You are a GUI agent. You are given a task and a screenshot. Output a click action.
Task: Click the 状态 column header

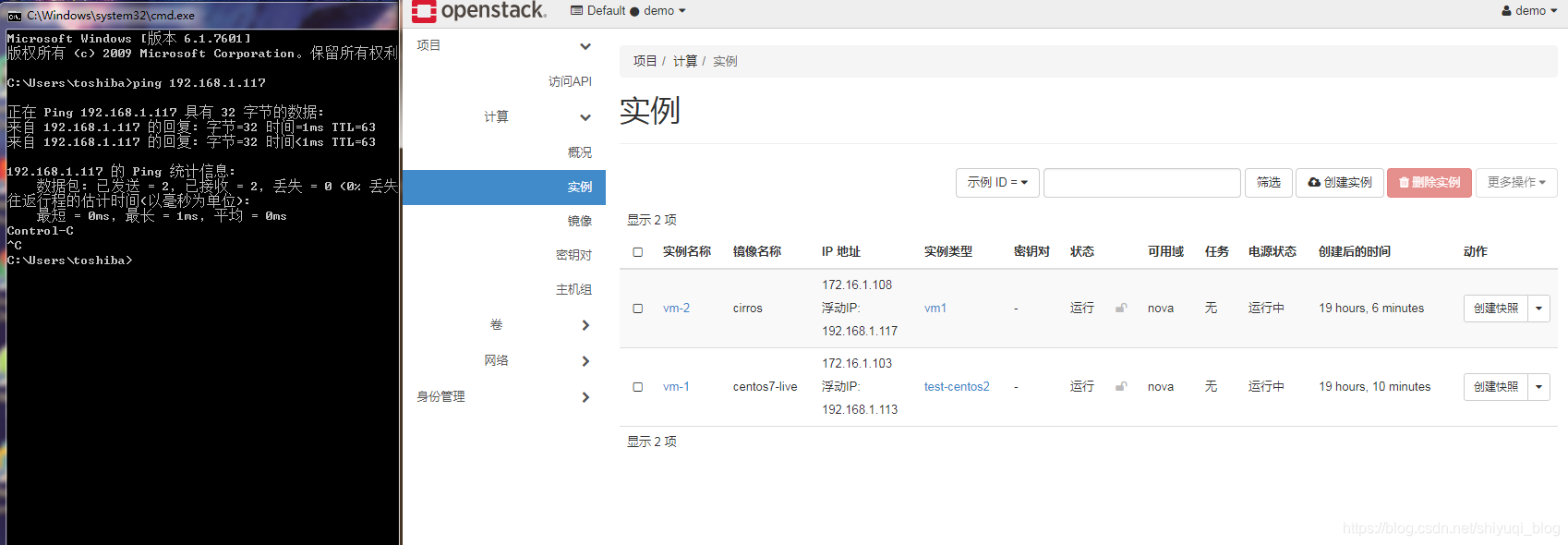tap(1082, 252)
